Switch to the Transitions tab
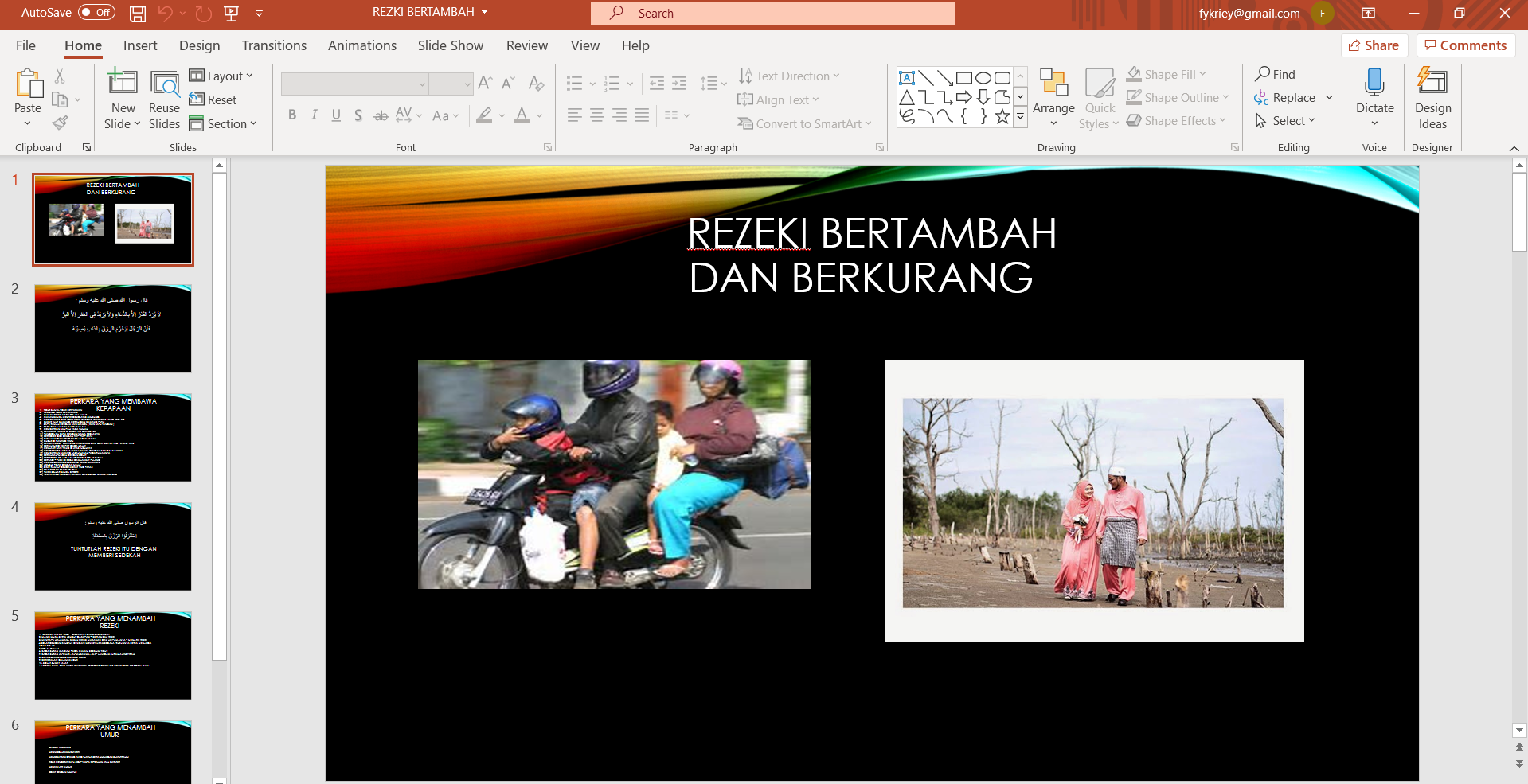The width and height of the screenshot is (1528, 784). point(274,45)
